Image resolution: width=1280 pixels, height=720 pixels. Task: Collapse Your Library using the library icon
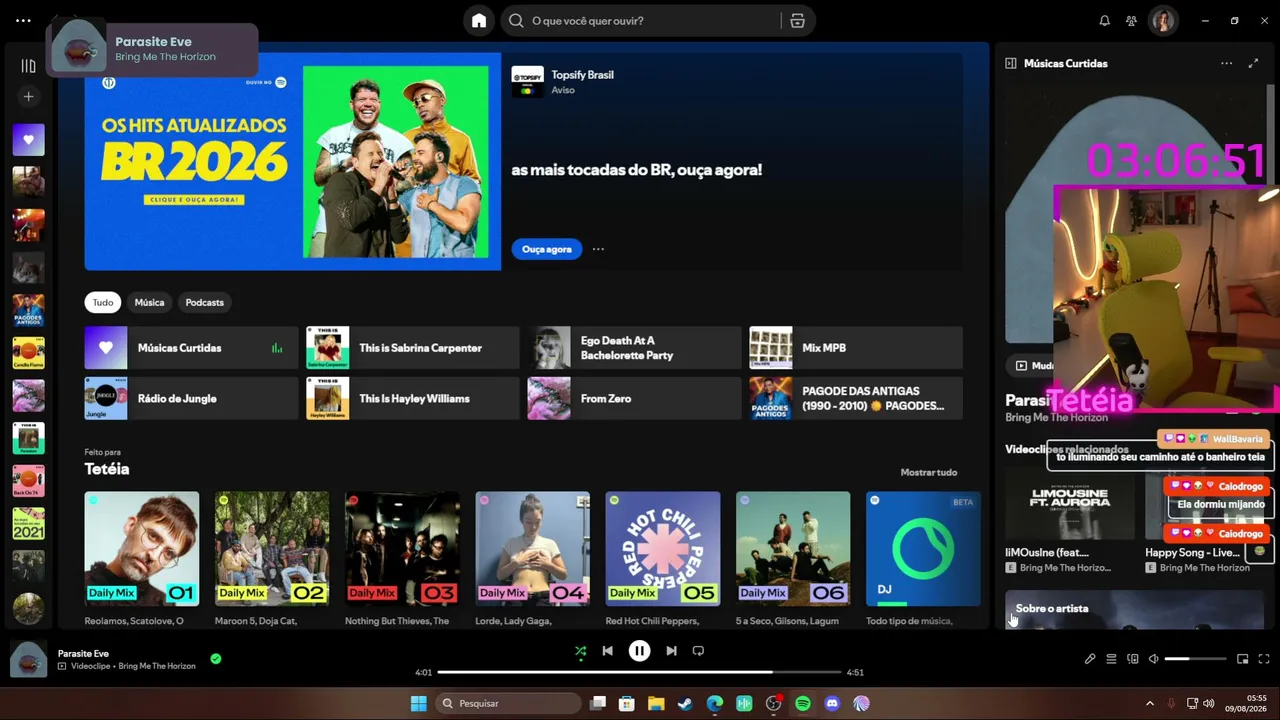coord(28,66)
